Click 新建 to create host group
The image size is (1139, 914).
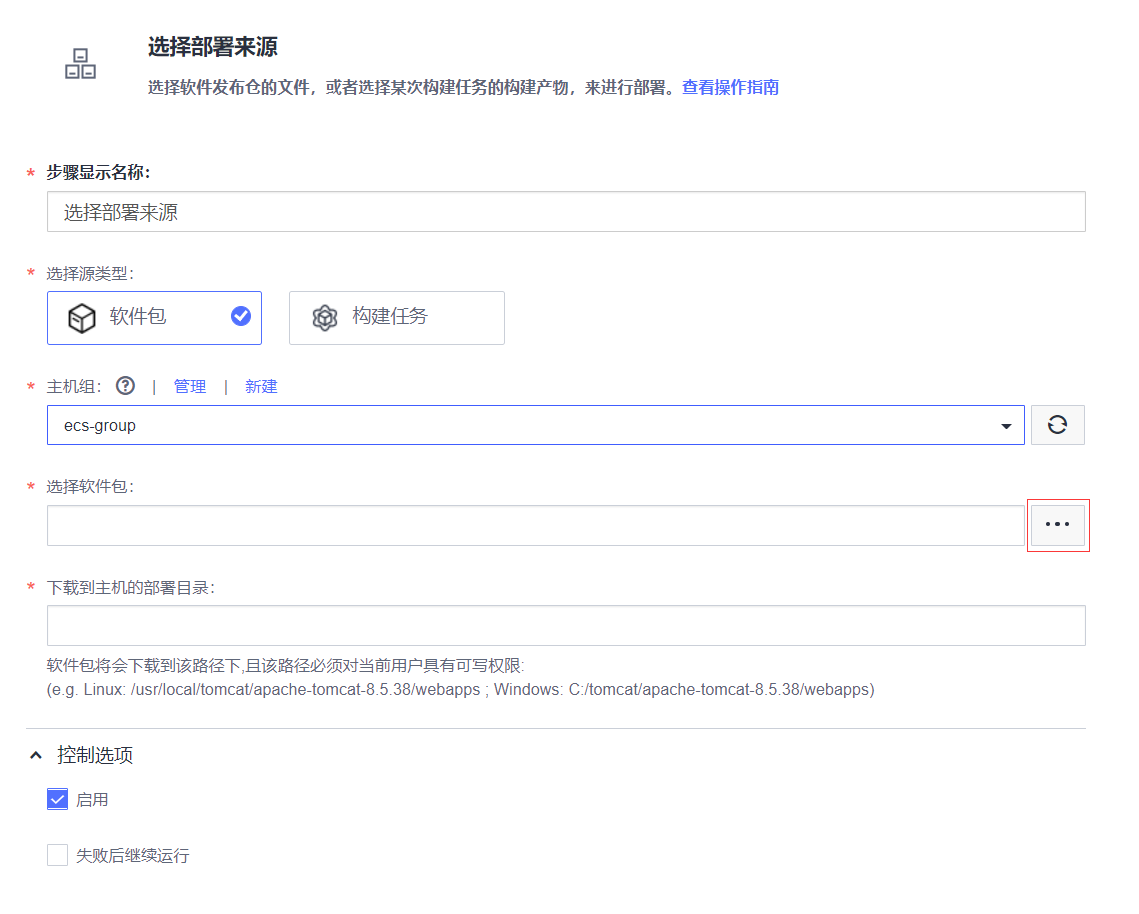click(261, 387)
